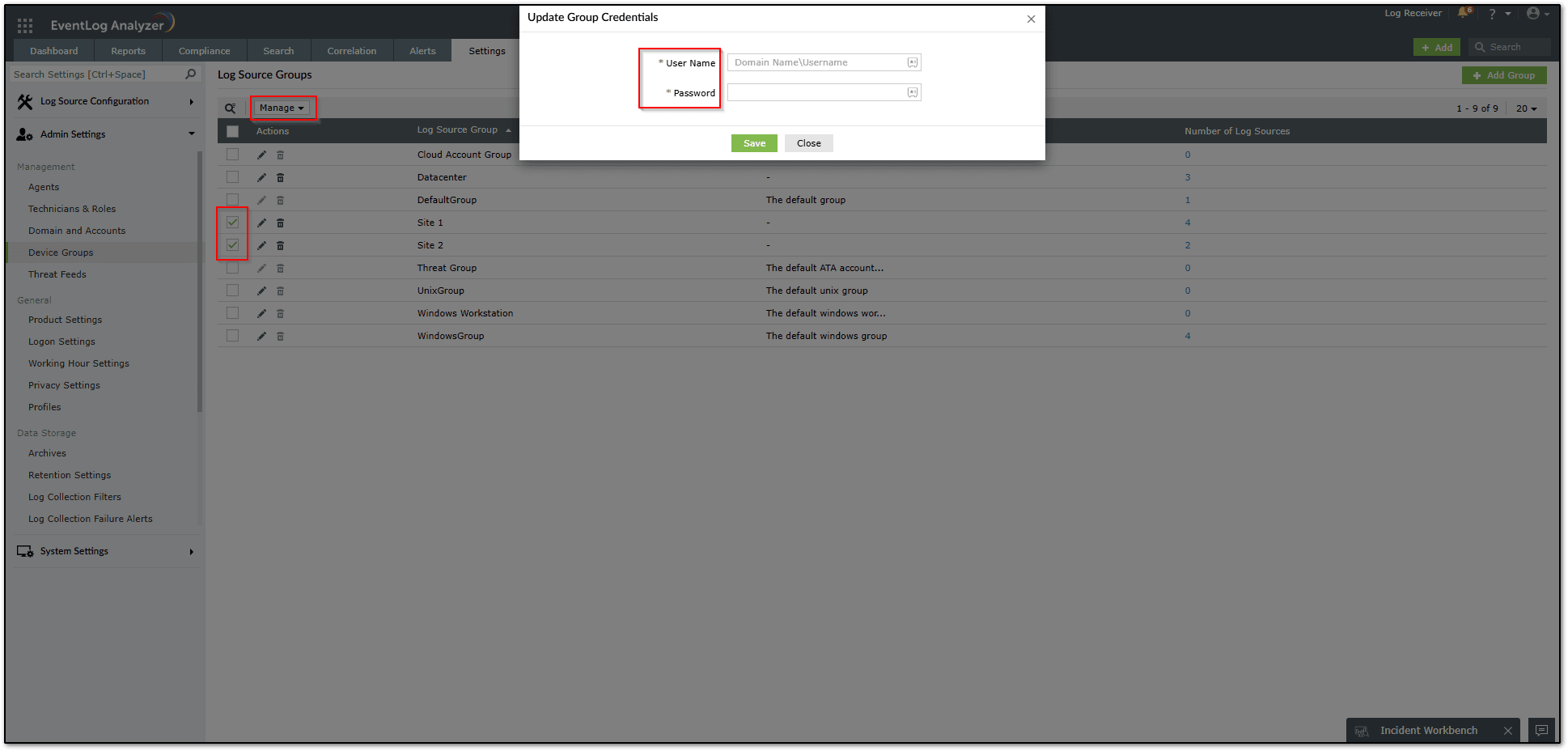Delete the Site 1 group
The height and width of the screenshot is (751, 1568).
280,223
